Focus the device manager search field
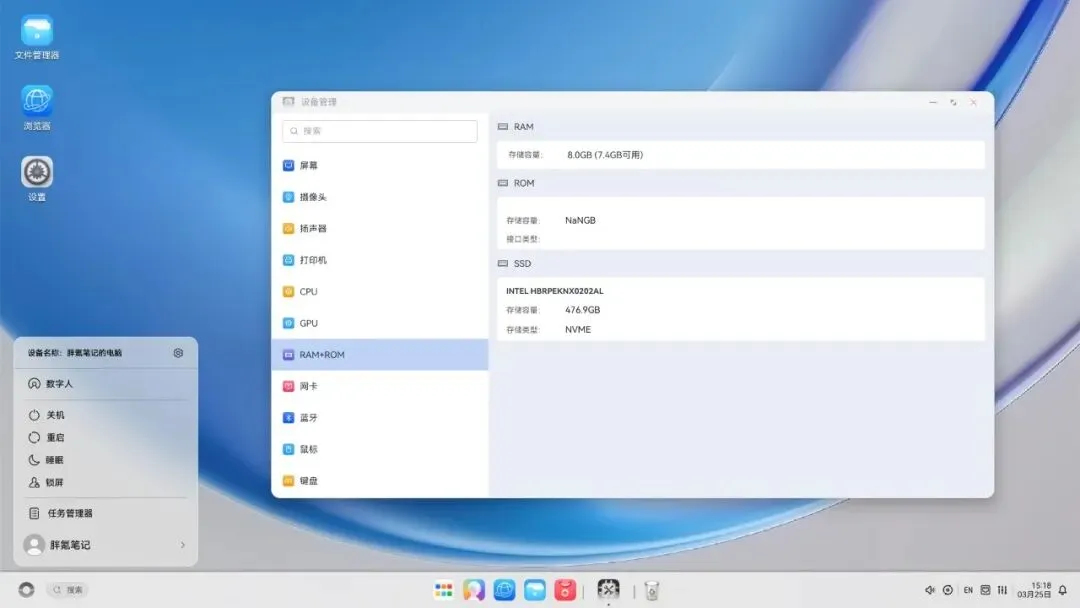Image resolution: width=1080 pixels, height=608 pixels. click(380, 131)
